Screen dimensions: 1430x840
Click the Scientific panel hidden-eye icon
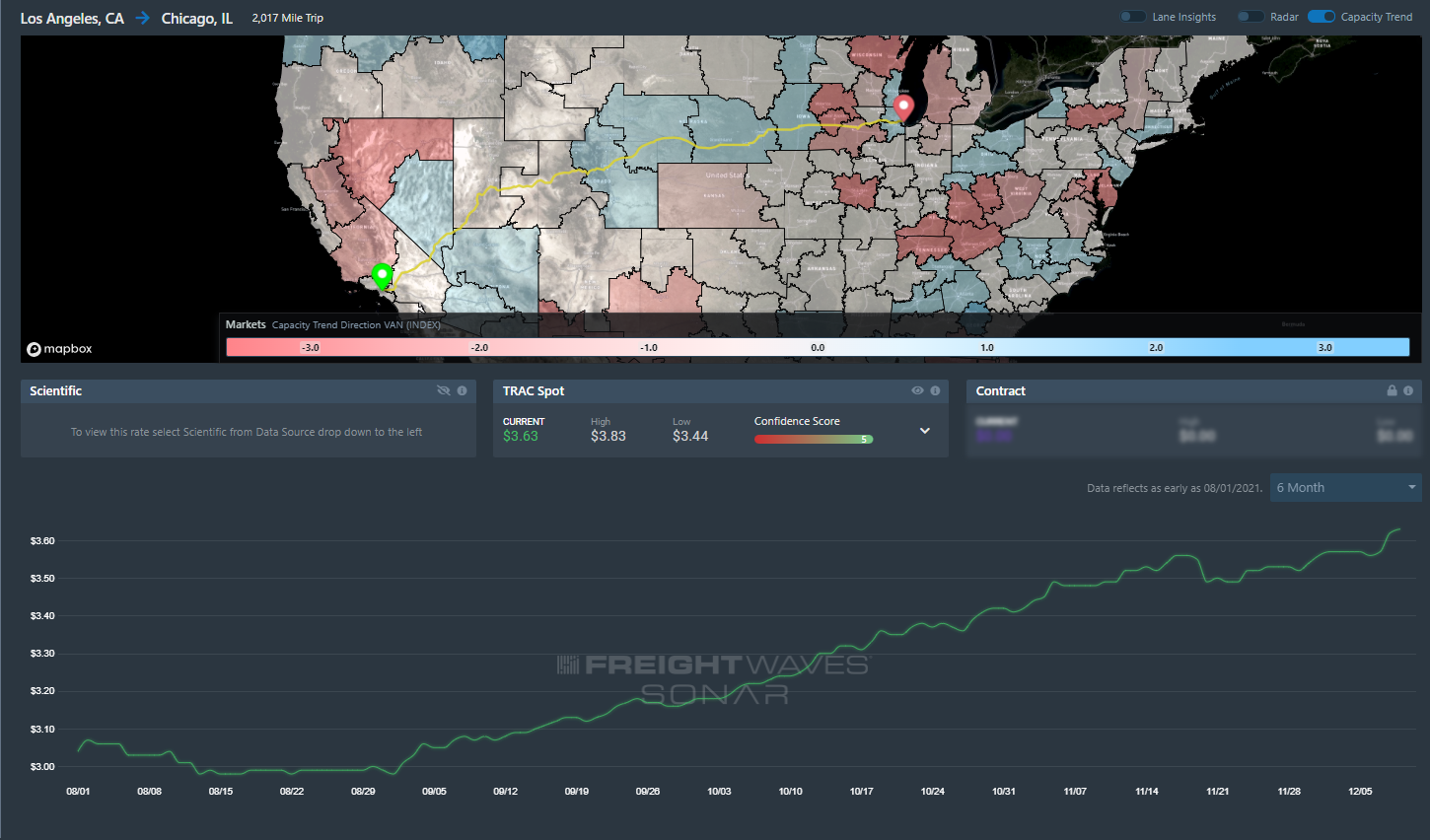[x=444, y=391]
